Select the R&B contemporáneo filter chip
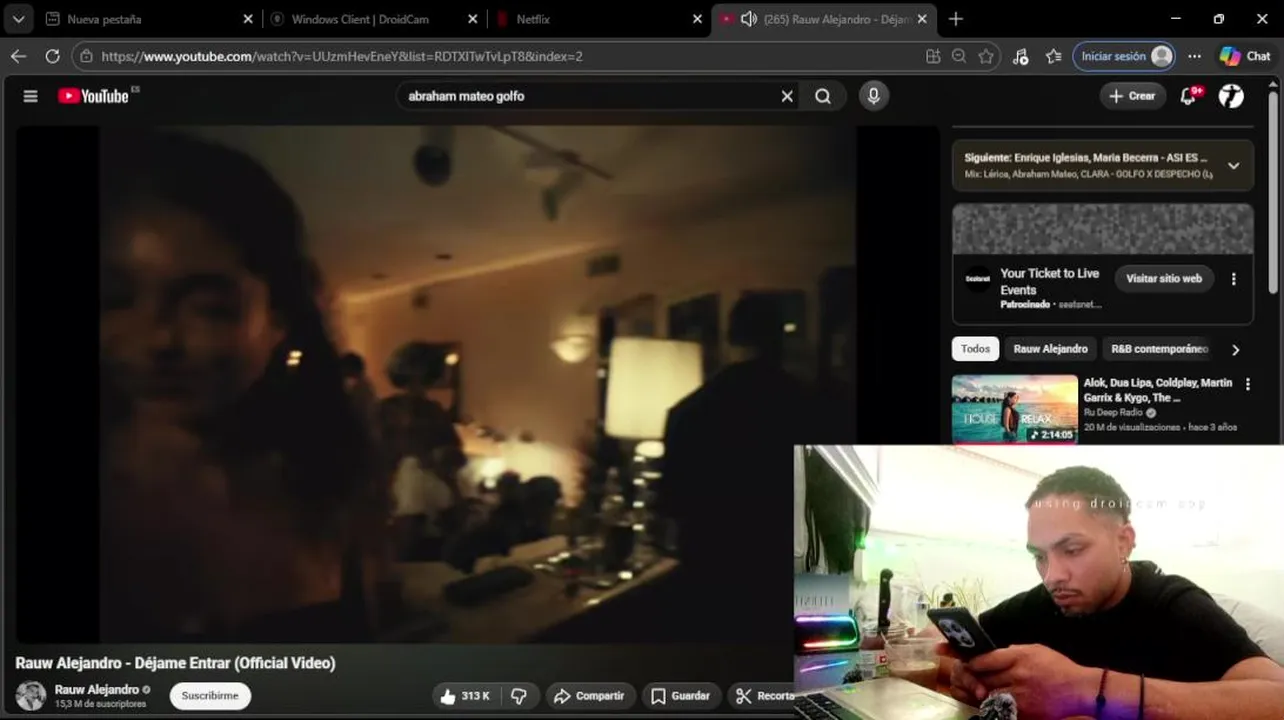 1159,349
